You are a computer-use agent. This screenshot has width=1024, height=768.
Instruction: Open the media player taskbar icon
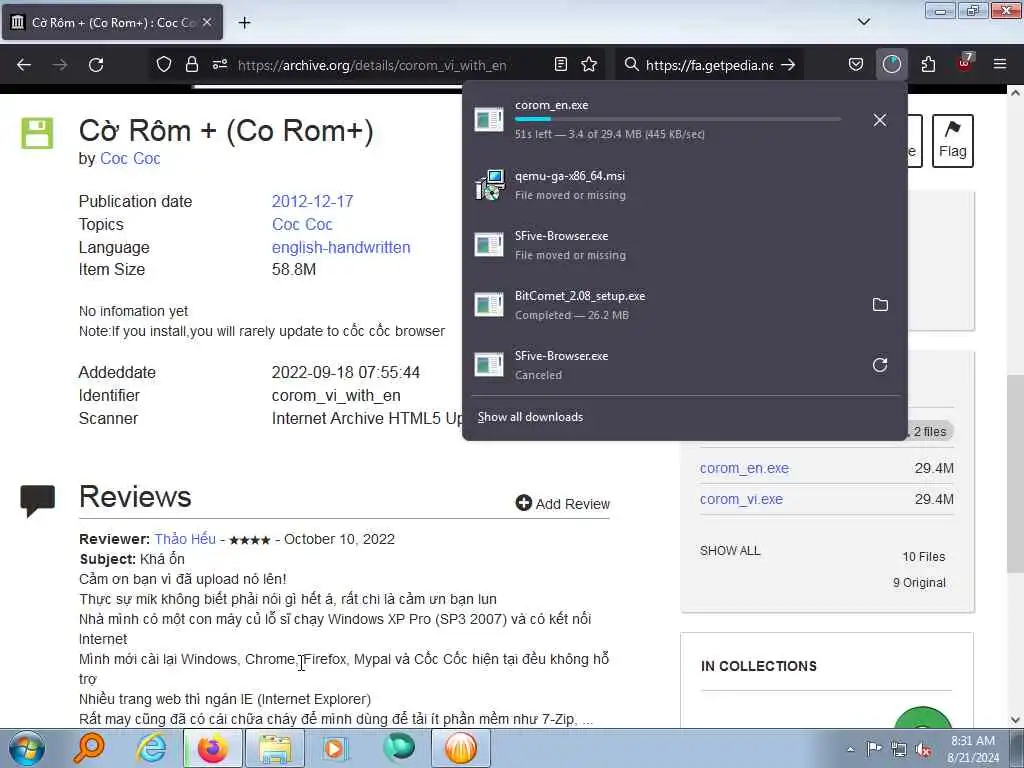336,748
